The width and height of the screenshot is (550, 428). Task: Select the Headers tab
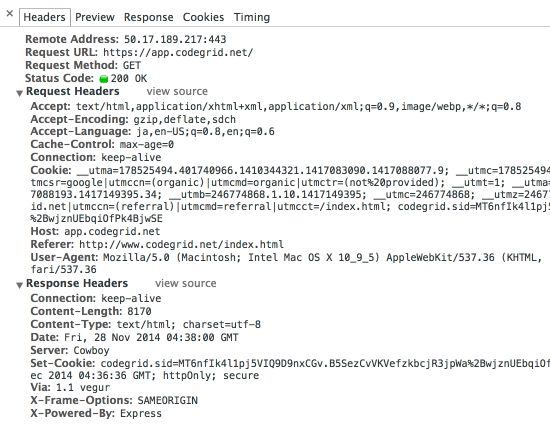[x=45, y=17]
